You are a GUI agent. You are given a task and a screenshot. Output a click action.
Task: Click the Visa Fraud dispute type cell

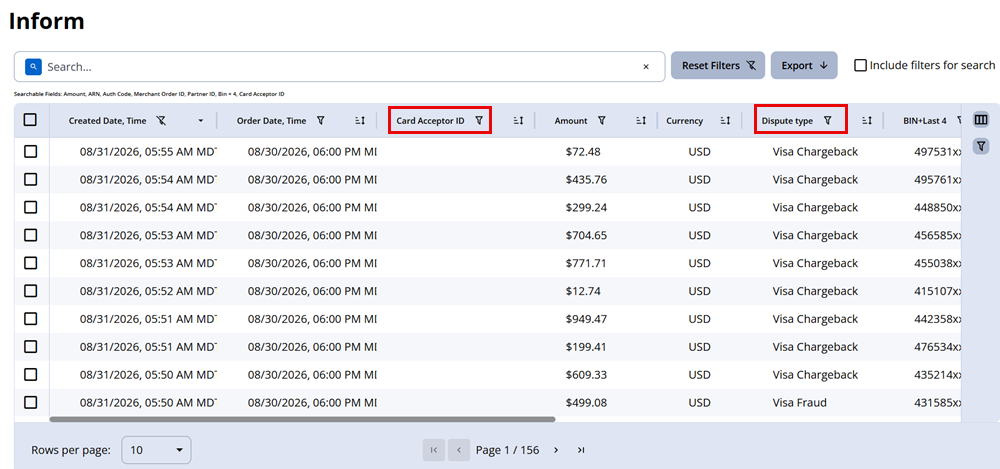tap(799, 403)
